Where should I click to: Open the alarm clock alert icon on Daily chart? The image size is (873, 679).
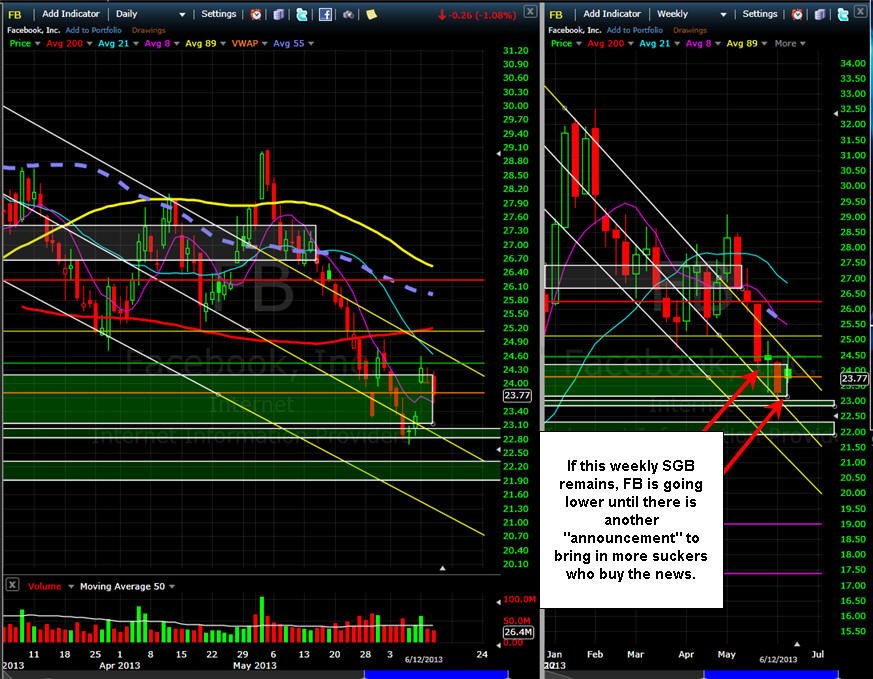tap(256, 14)
